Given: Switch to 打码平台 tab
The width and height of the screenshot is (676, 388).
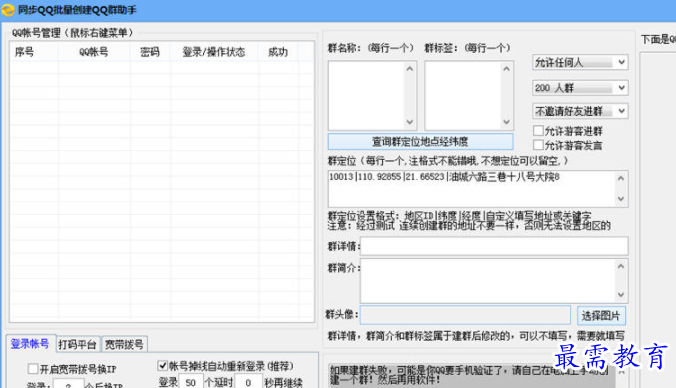Looking at the screenshot, I should [x=78, y=344].
